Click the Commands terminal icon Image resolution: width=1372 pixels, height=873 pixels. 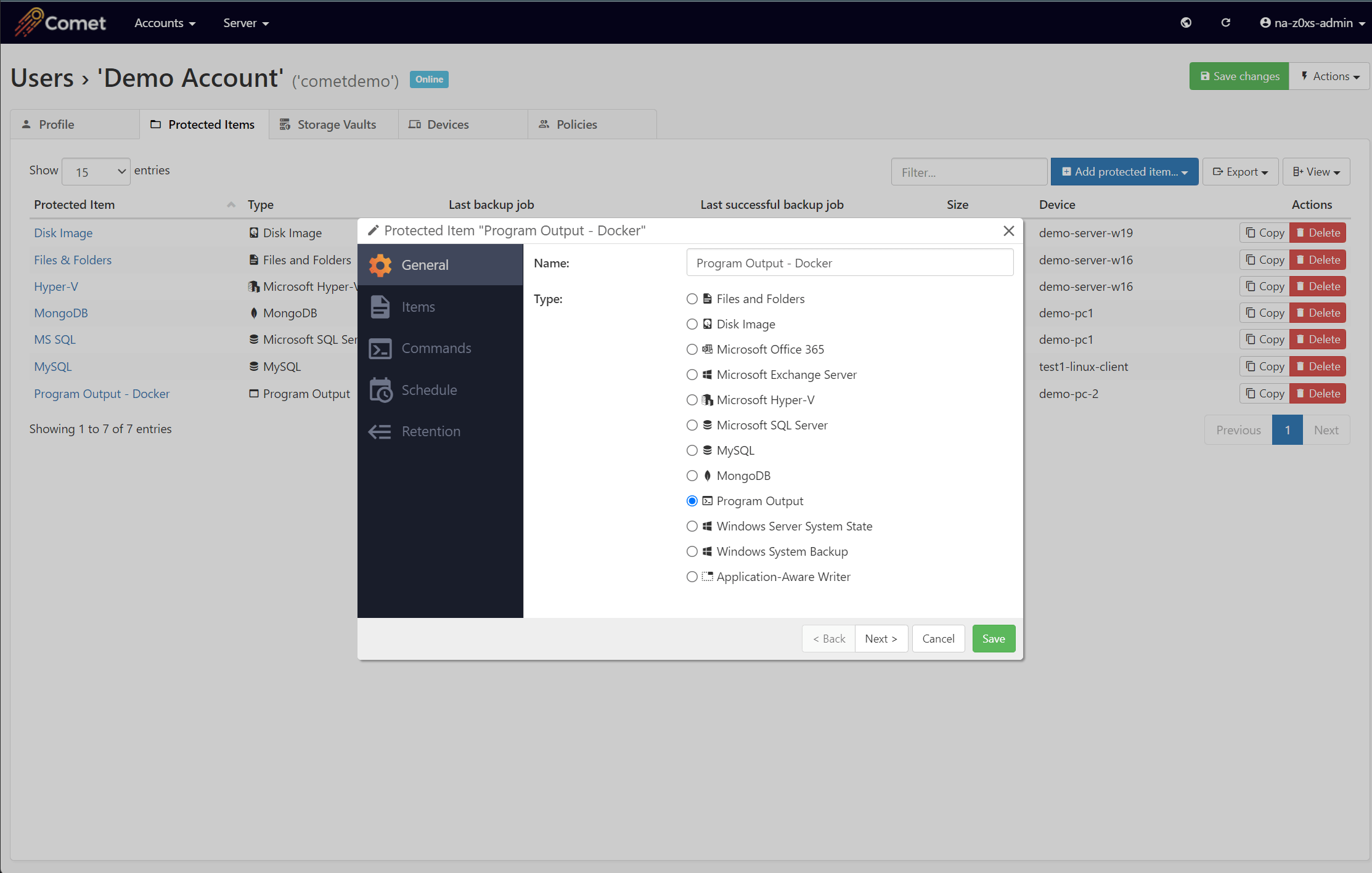[380, 349]
